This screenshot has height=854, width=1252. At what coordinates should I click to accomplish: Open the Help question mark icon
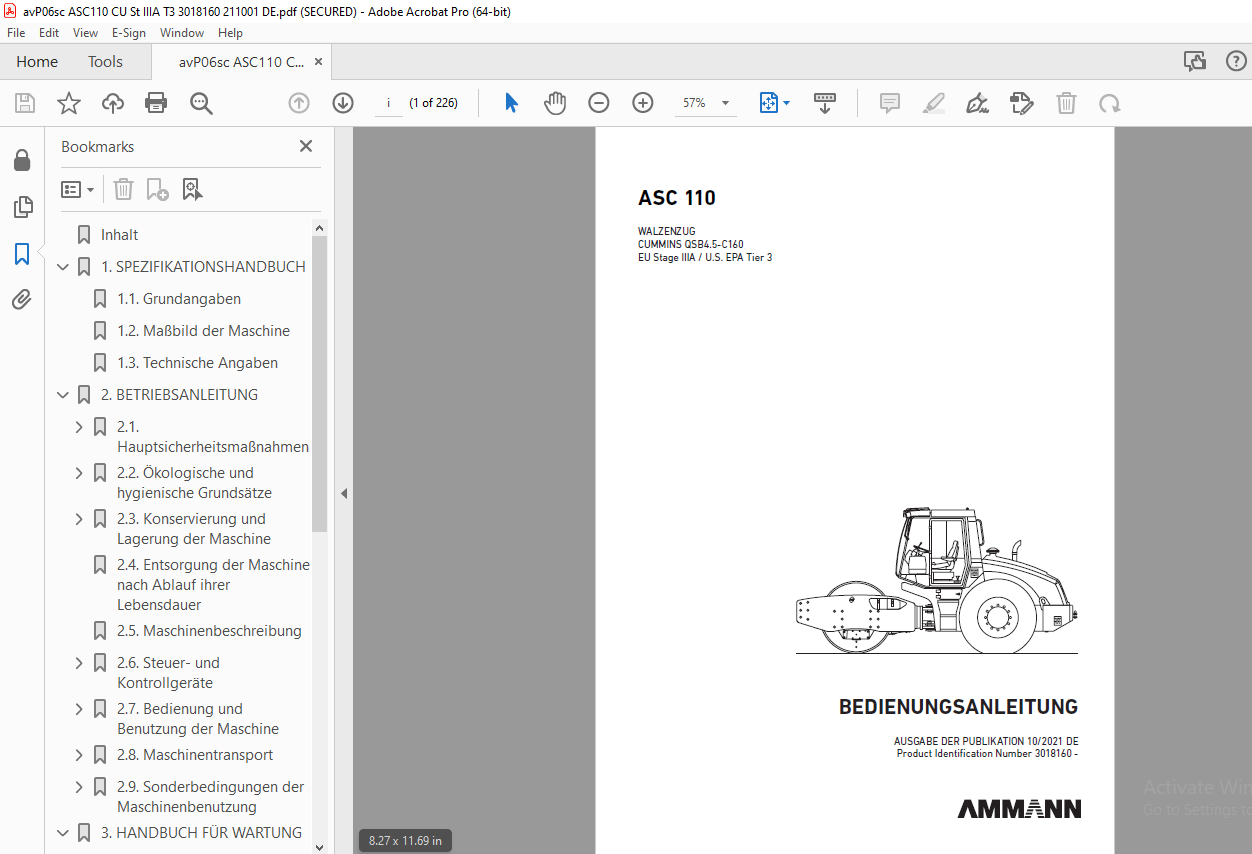pos(1236,61)
